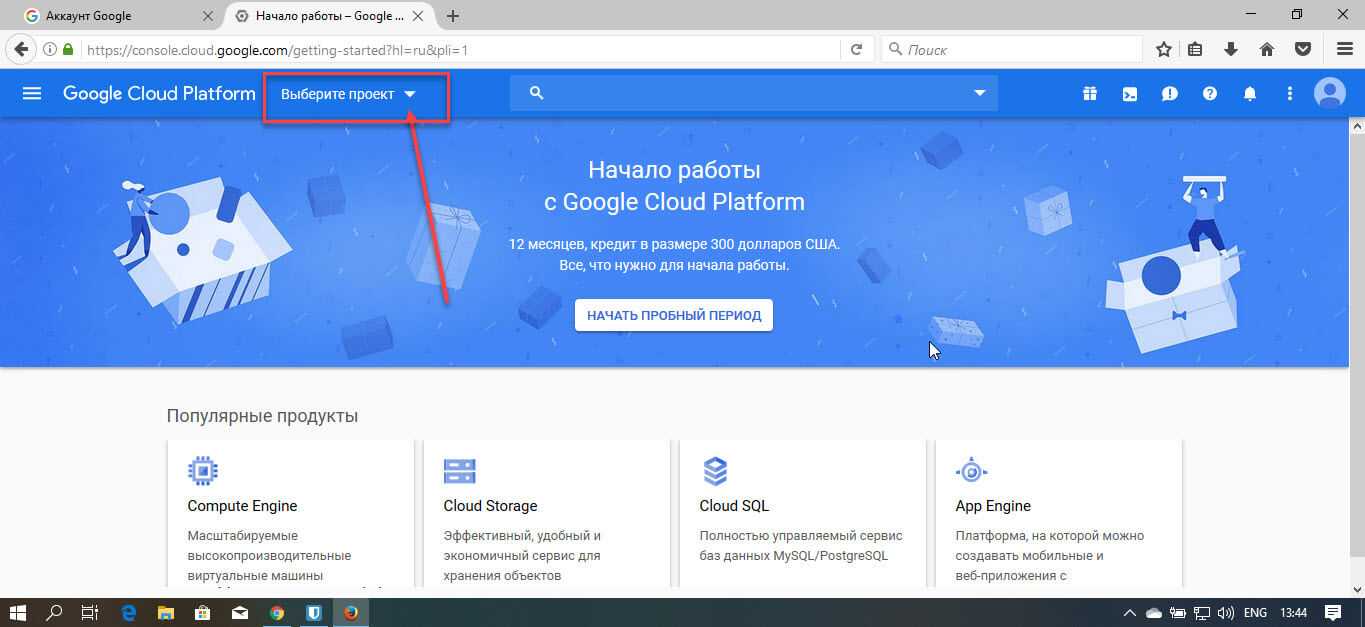Open a new browser tab

point(453,16)
